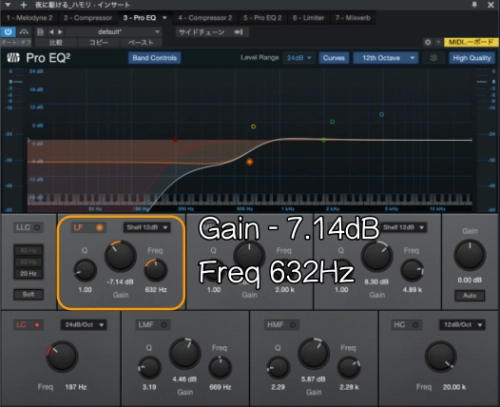The image size is (500, 407).
Task: Open the default preset dropdown
Action: coord(113,32)
